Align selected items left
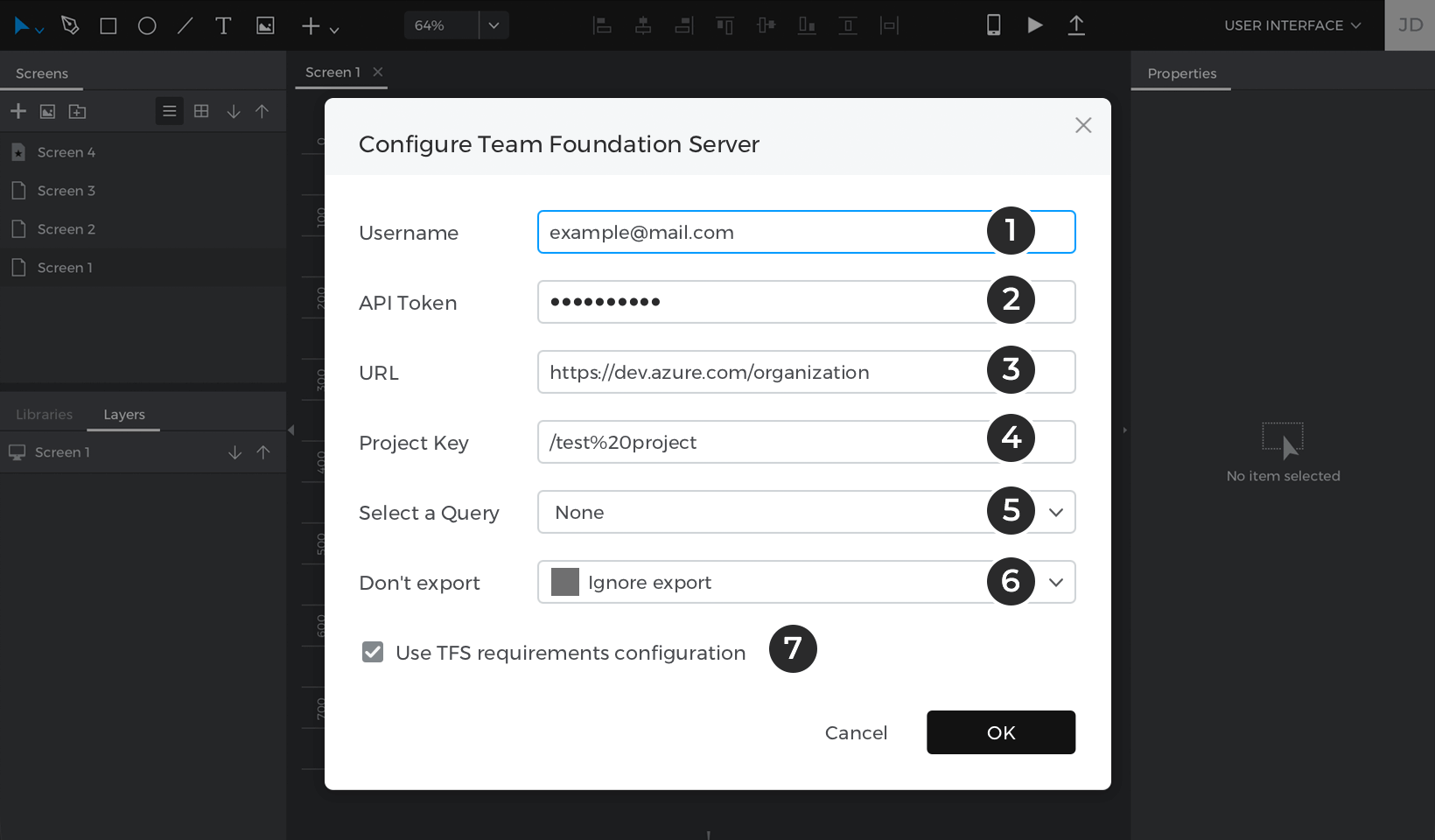Screen dimensions: 1435x840 (602, 25)
